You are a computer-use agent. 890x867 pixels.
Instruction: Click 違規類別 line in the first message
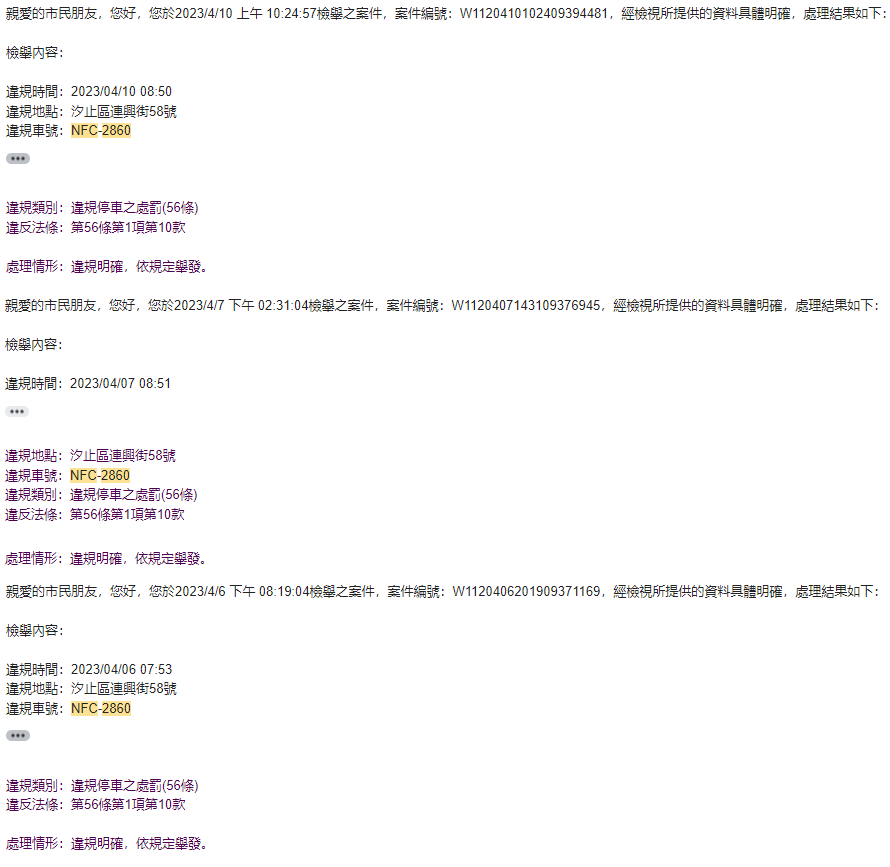tap(102, 208)
